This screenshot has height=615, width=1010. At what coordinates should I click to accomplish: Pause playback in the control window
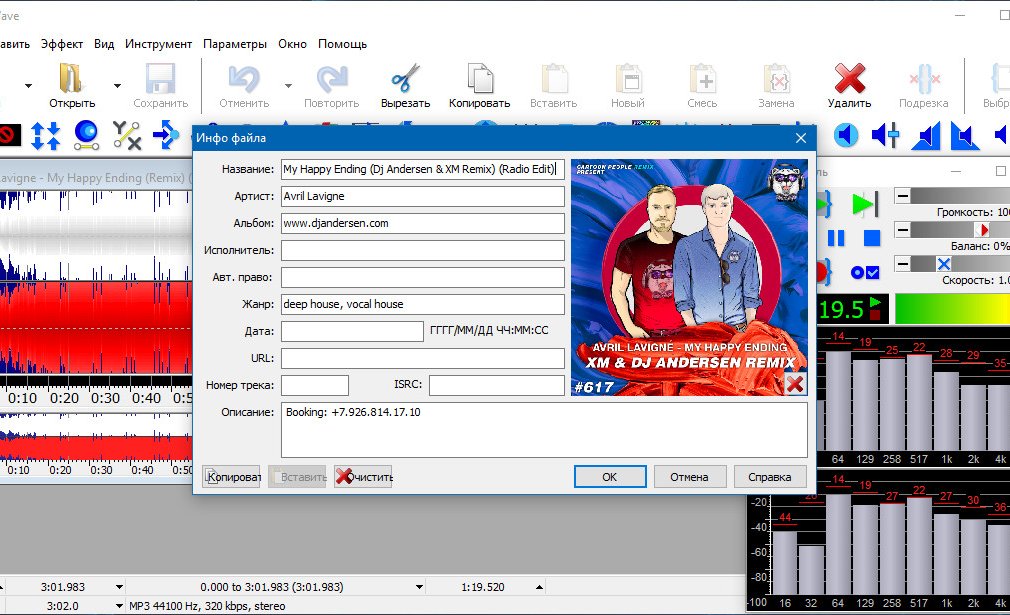[836, 238]
